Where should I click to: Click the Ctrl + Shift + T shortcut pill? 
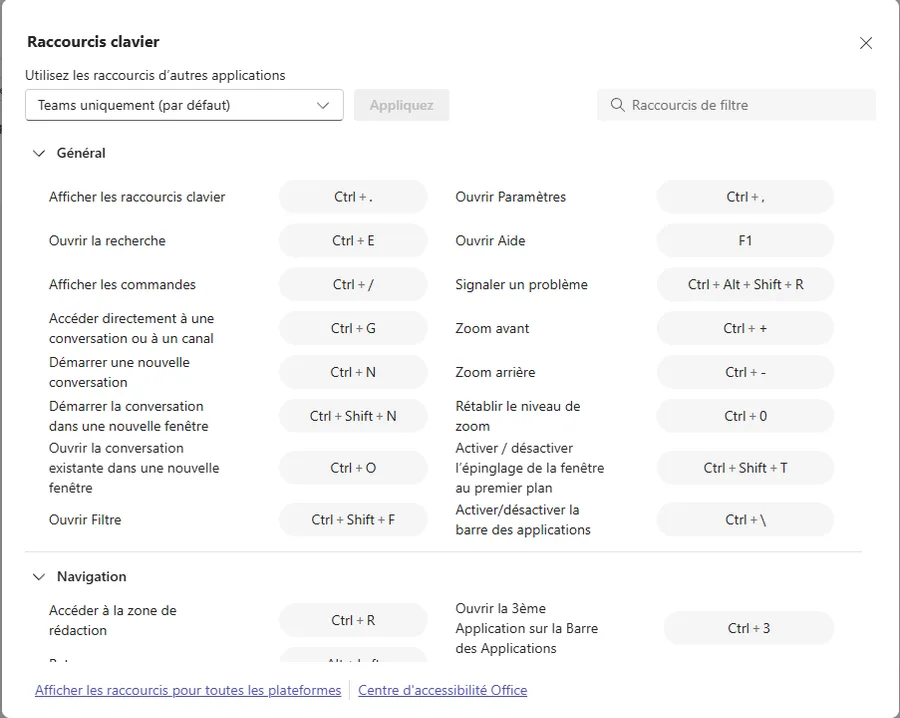pyautogui.click(x=745, y=468)
